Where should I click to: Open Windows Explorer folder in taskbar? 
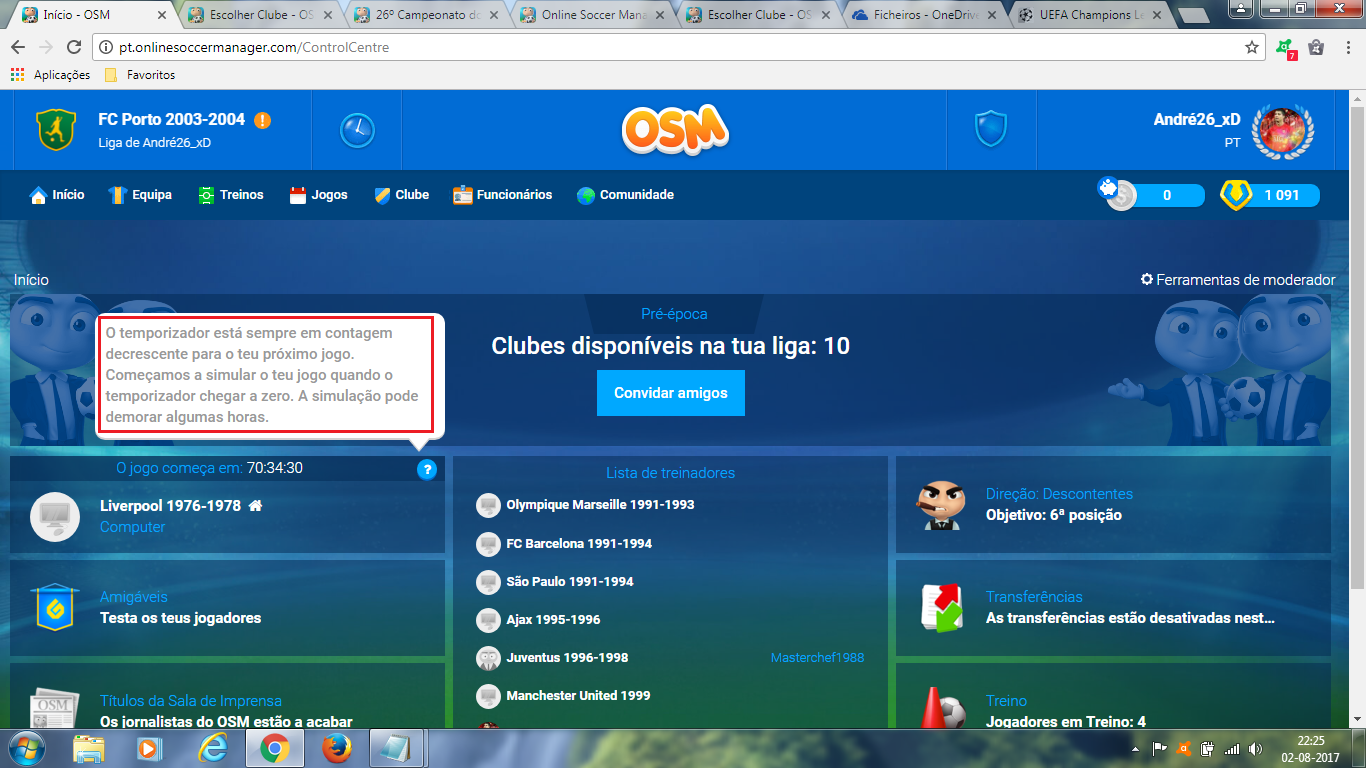point(89,748)
